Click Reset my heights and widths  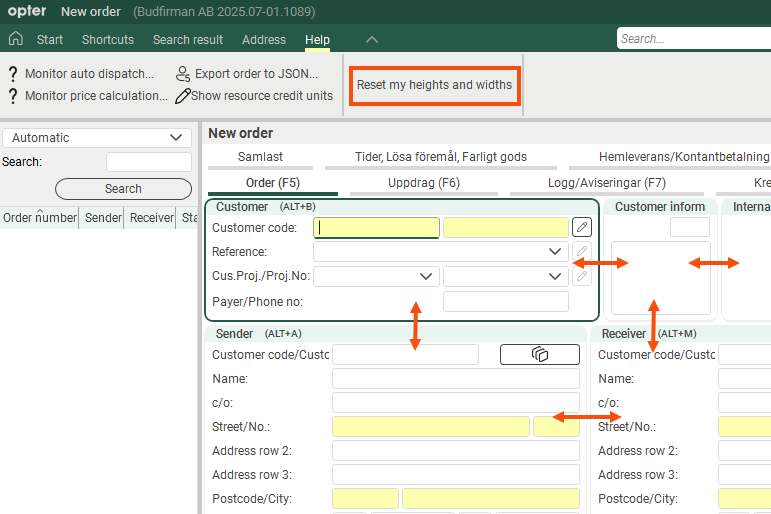434,85
